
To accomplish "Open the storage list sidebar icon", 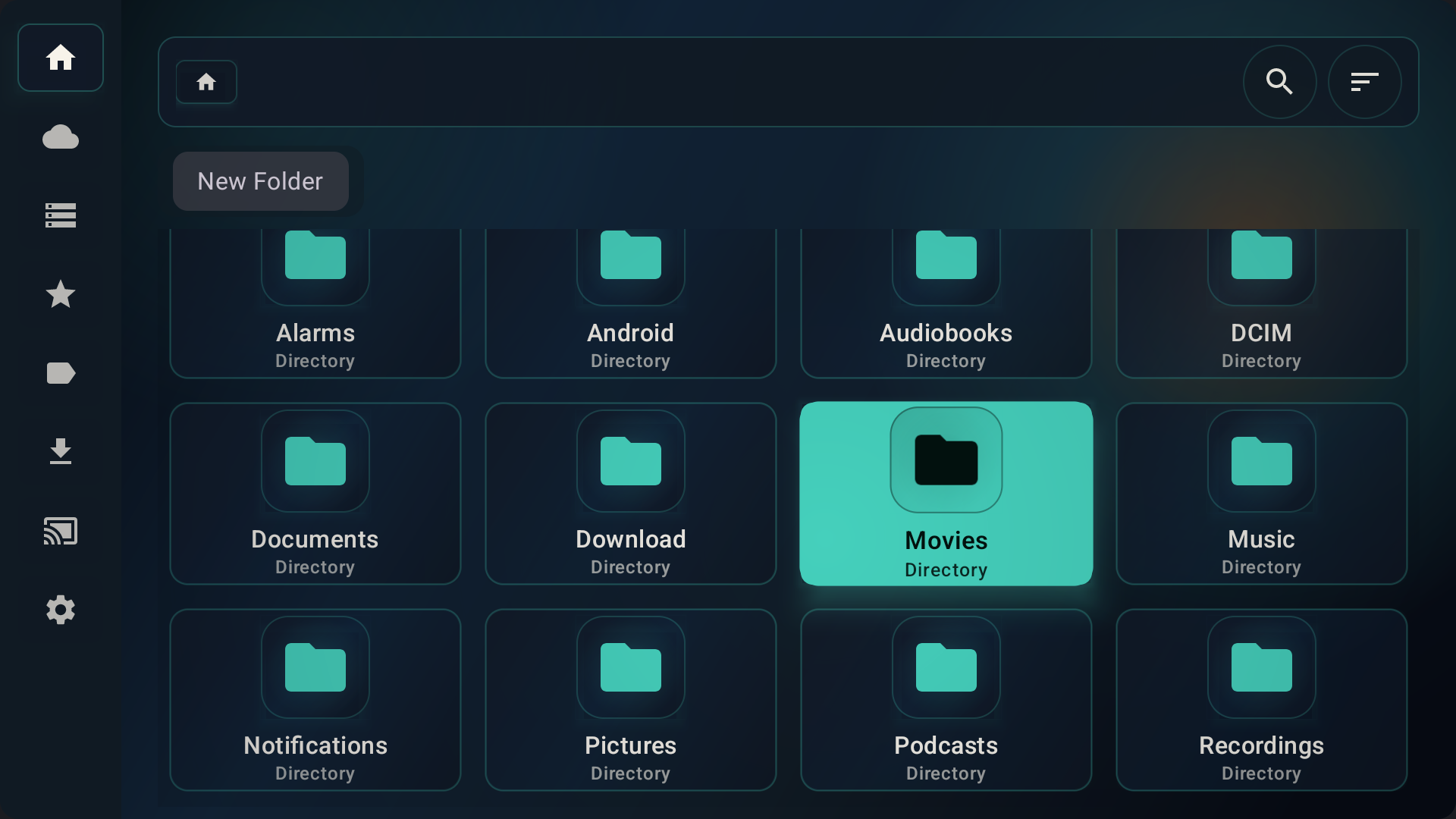I will pos(61,215).
